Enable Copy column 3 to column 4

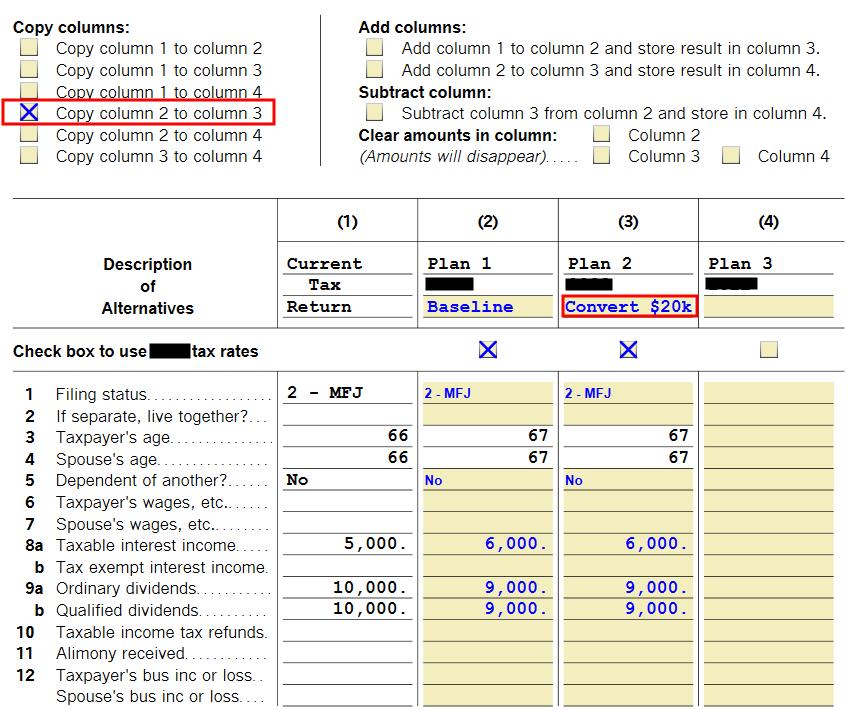(29, 154)
